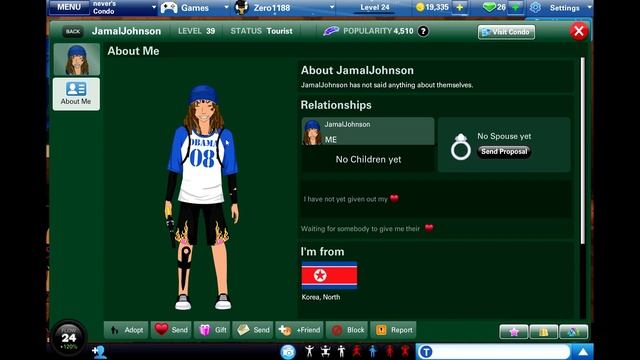Click the heart after 'give me their'

429,228
